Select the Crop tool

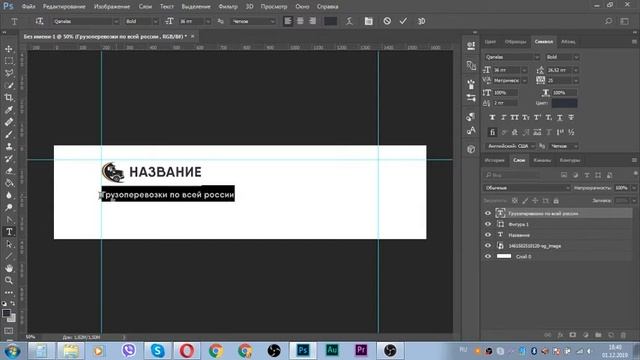(9, 98)
